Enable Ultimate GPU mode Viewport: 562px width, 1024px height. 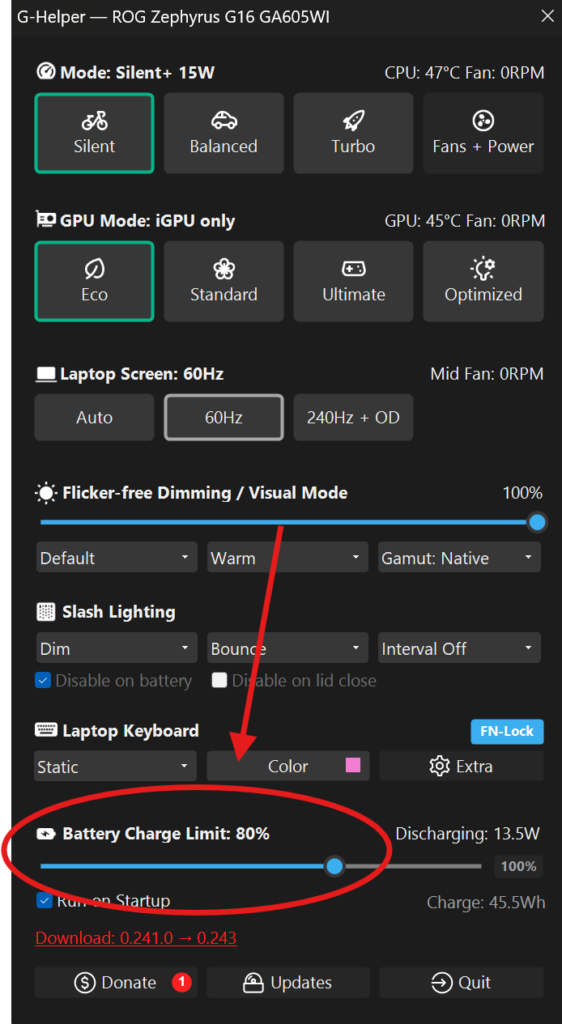click(353, 281)
